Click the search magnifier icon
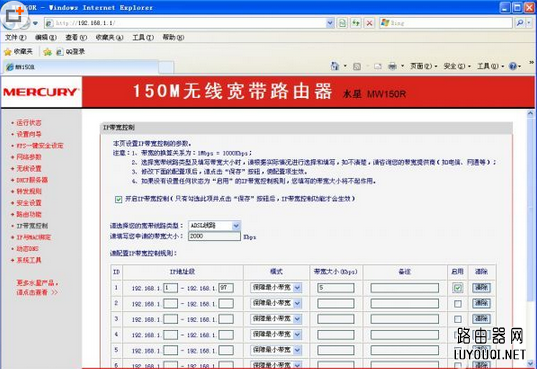The width and height of the screenshot is (537, 369). [520, 23]
